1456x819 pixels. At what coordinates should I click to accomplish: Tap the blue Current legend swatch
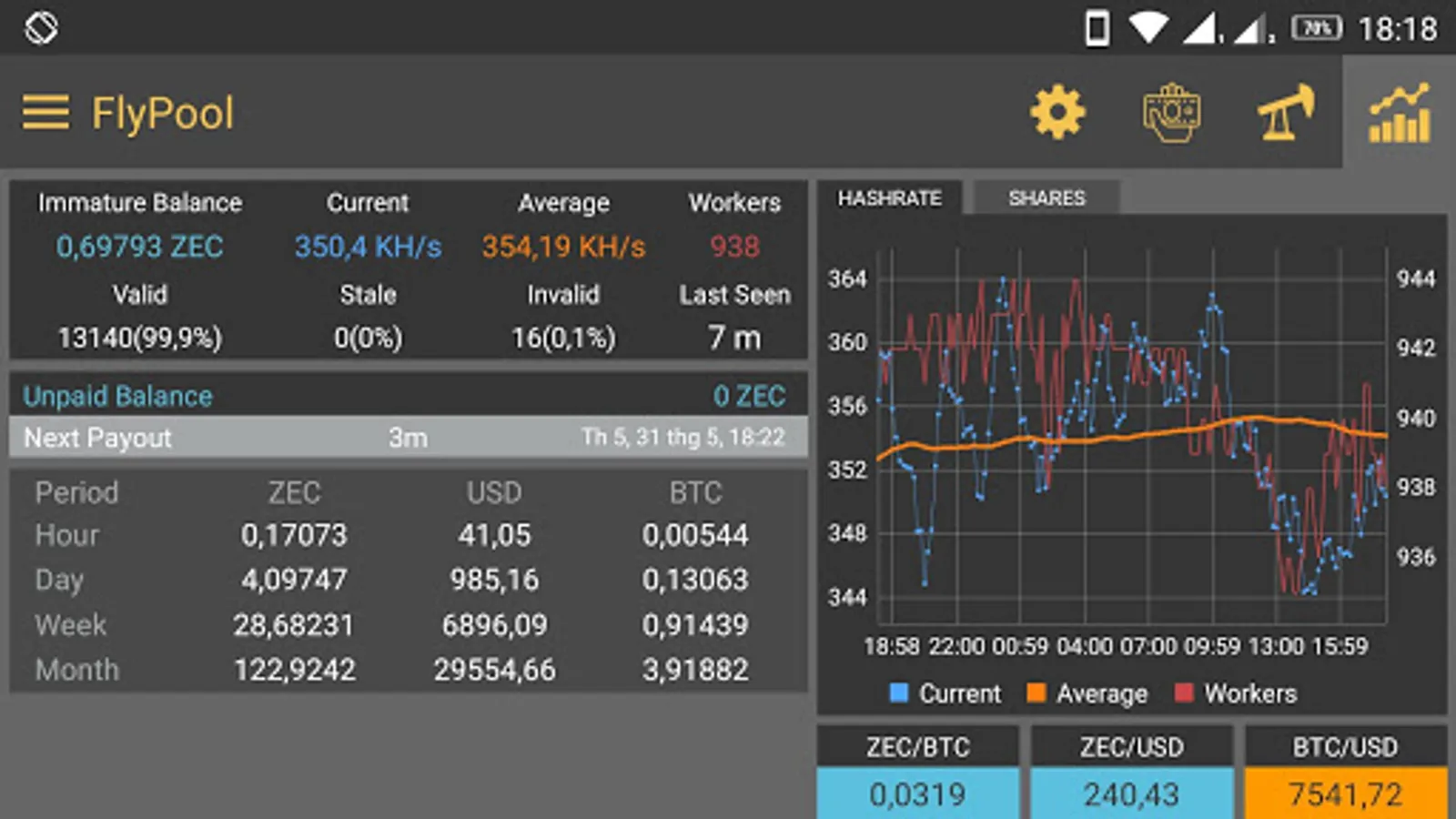[x=899, y=693]
